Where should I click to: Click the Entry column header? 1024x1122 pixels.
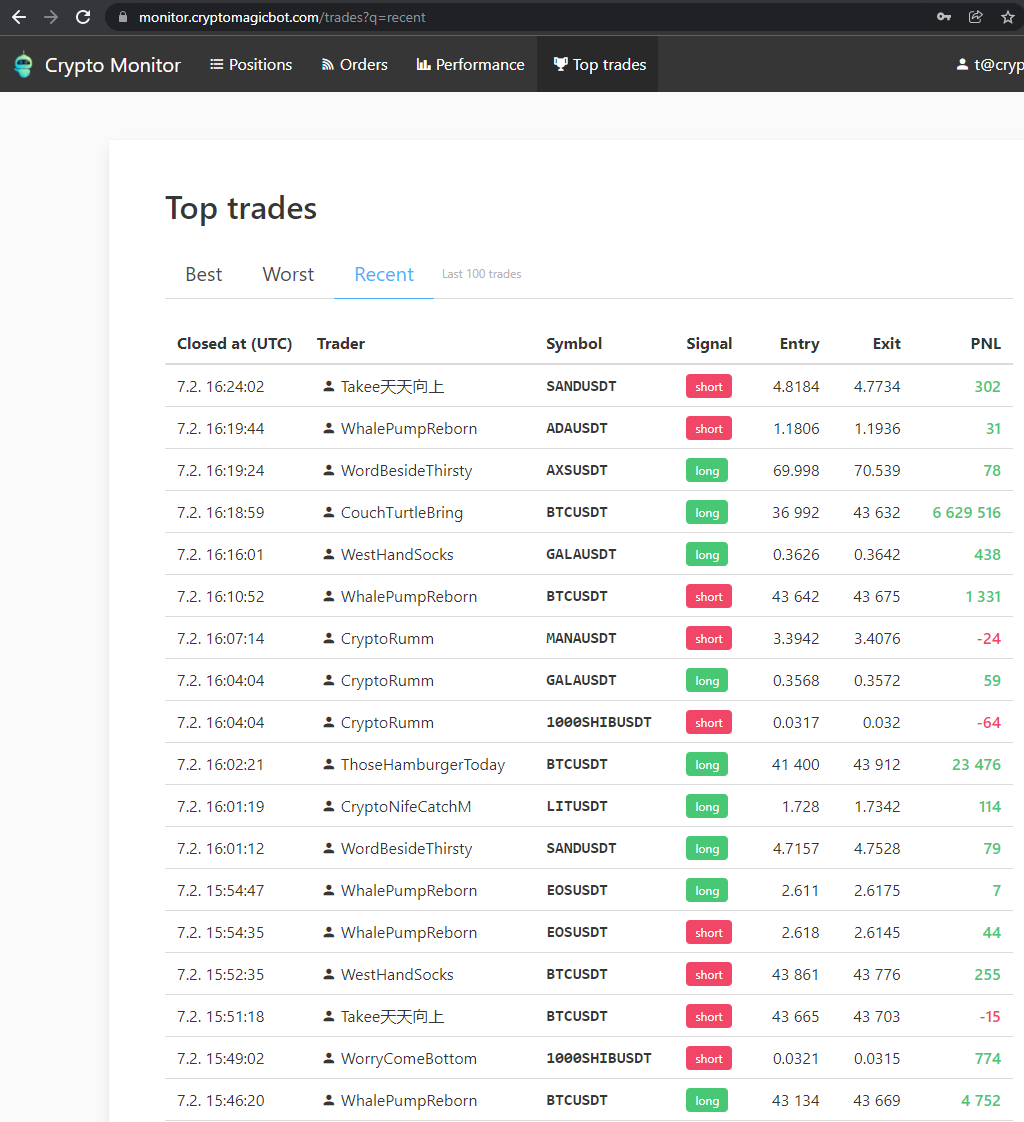[x=799, y=343]
